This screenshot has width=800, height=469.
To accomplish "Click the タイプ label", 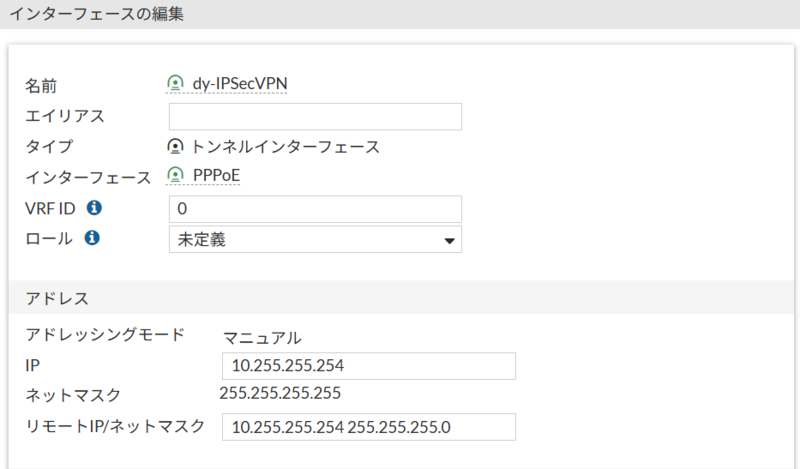I will [49, 147].
